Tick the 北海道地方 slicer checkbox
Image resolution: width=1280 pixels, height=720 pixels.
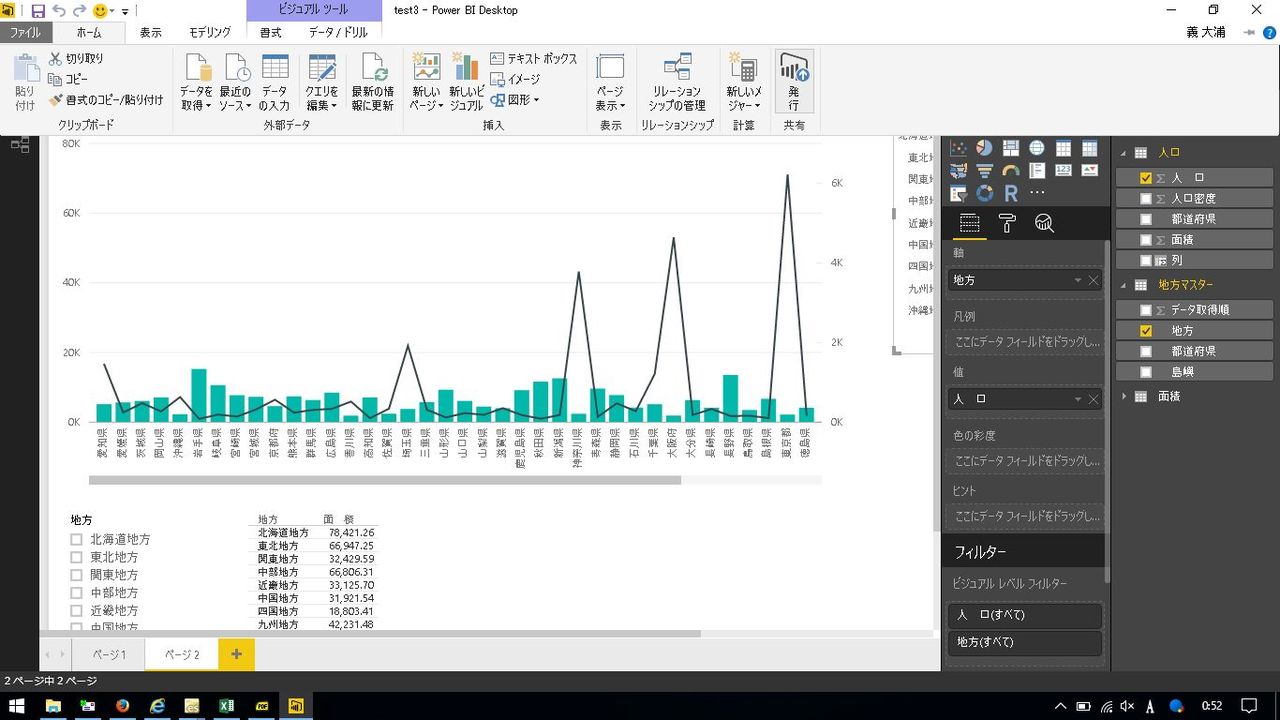76,539
